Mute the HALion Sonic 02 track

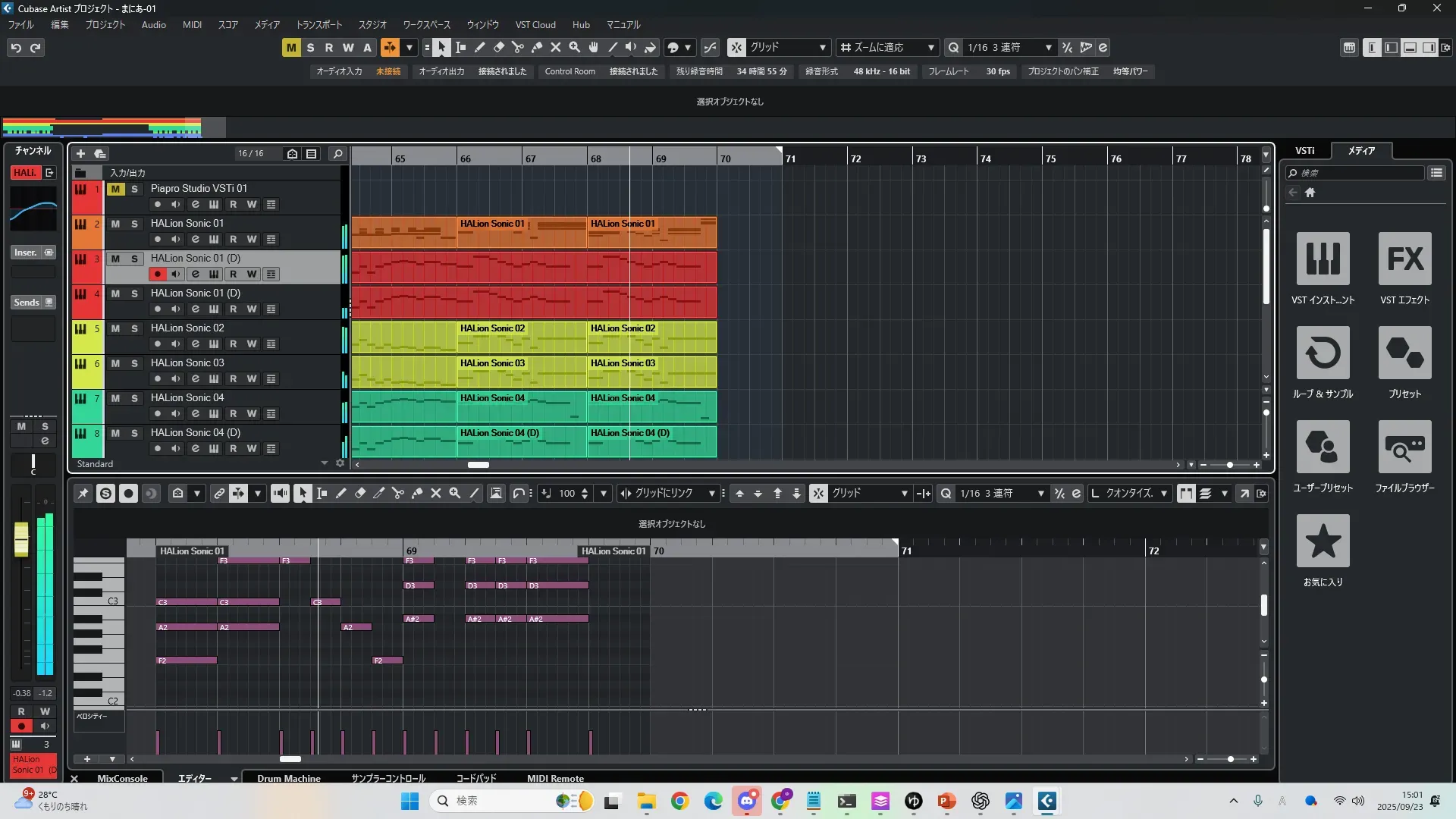click(x=115, y=328)
